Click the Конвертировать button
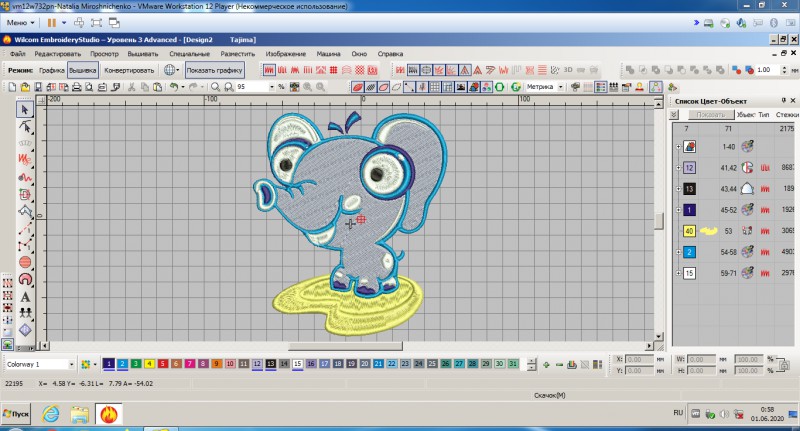800x431 pixels. (x=129, y=70)
